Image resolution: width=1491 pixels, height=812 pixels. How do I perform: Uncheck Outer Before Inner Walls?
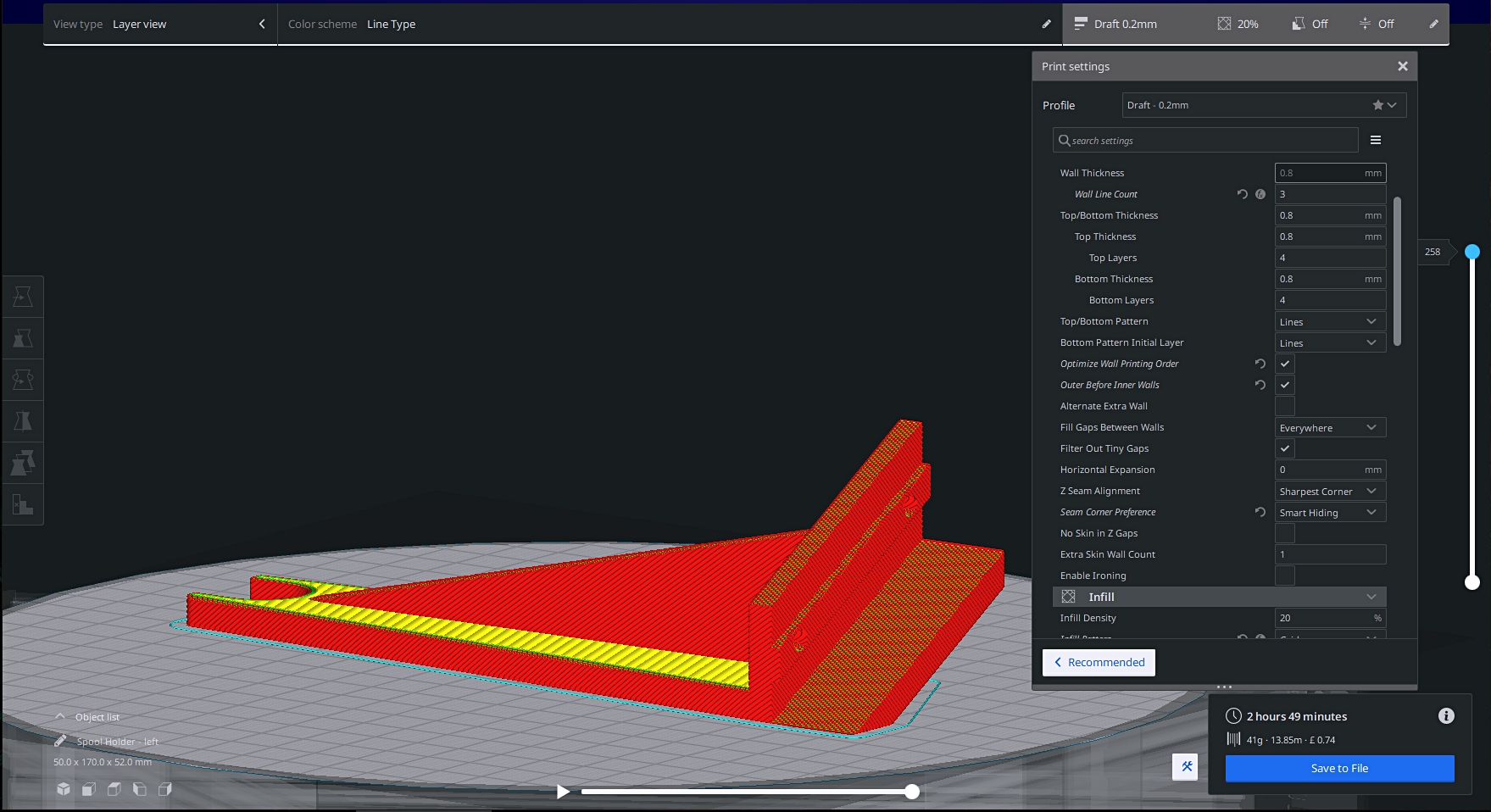pos(1285,385)
